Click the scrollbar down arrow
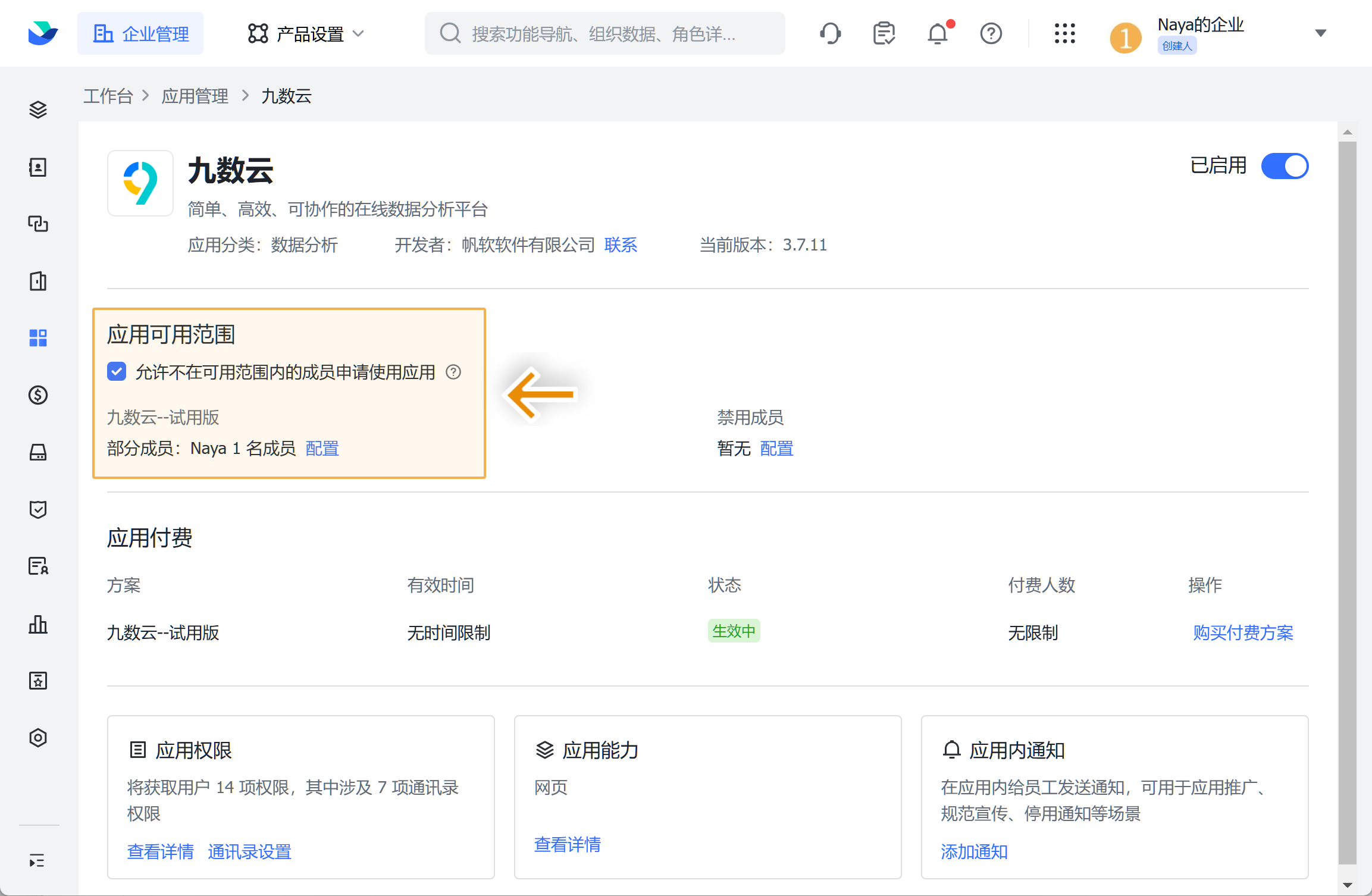Image resolution: width=1372 pixels, height=896 pixels. [x=1348, y=885]
